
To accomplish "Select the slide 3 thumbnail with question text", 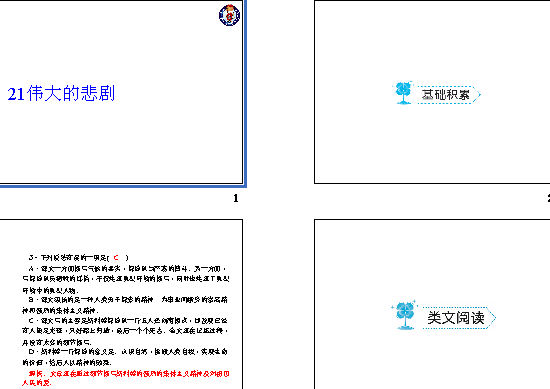I will pyautogui.click(x=121, y=304).
